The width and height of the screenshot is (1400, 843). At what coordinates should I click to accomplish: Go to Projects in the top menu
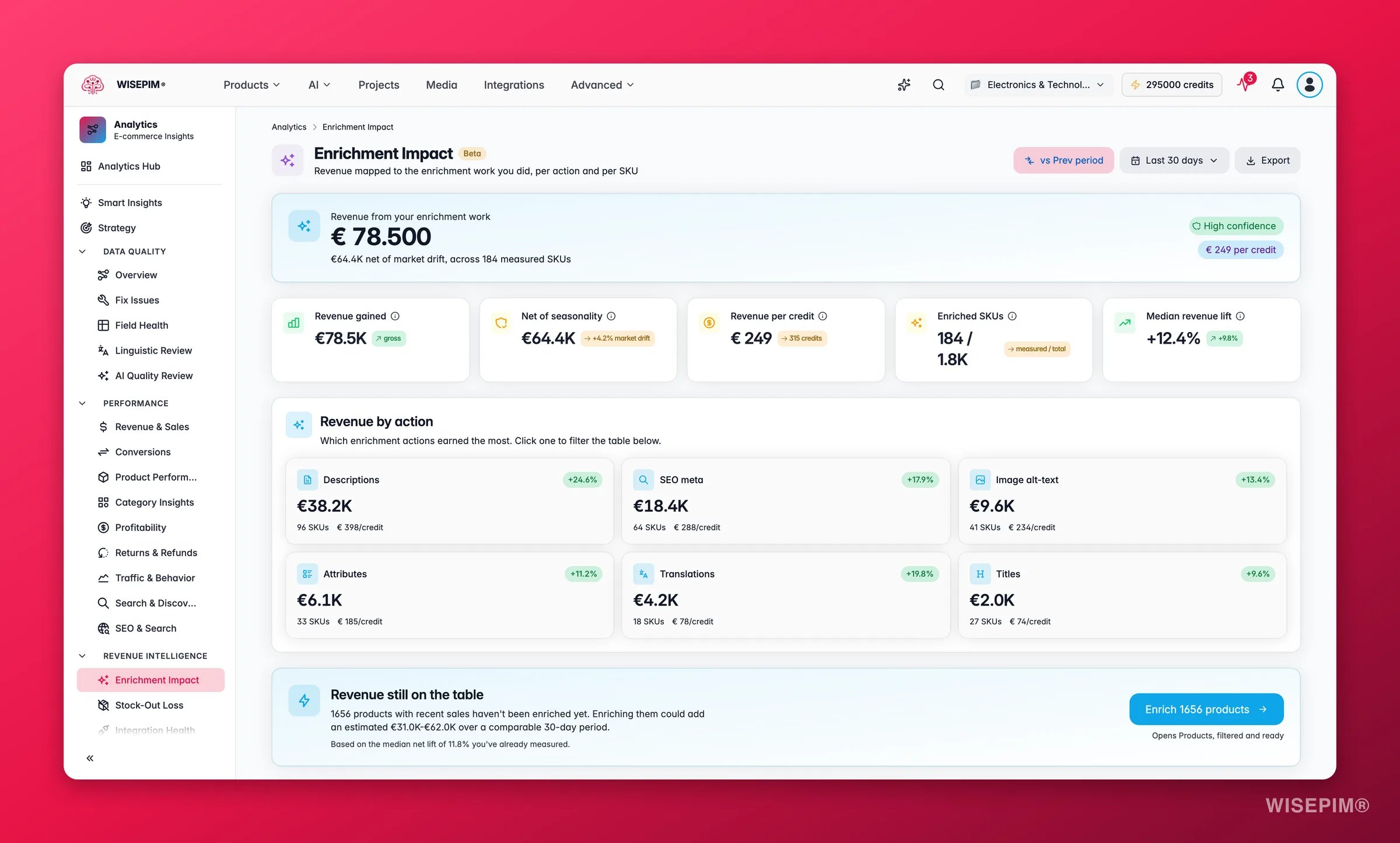(379, 85)
